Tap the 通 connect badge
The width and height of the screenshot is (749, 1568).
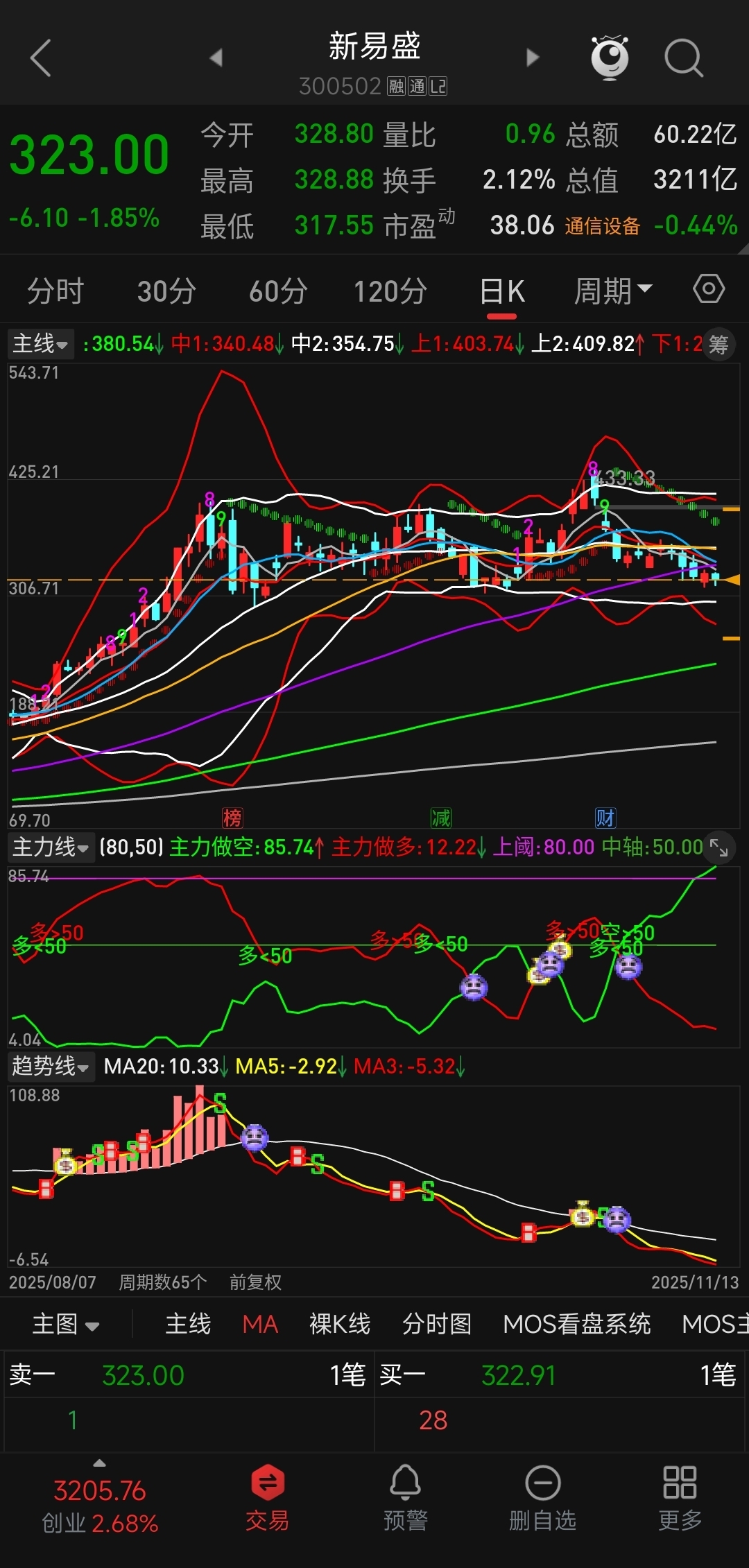tap(417, 87)
